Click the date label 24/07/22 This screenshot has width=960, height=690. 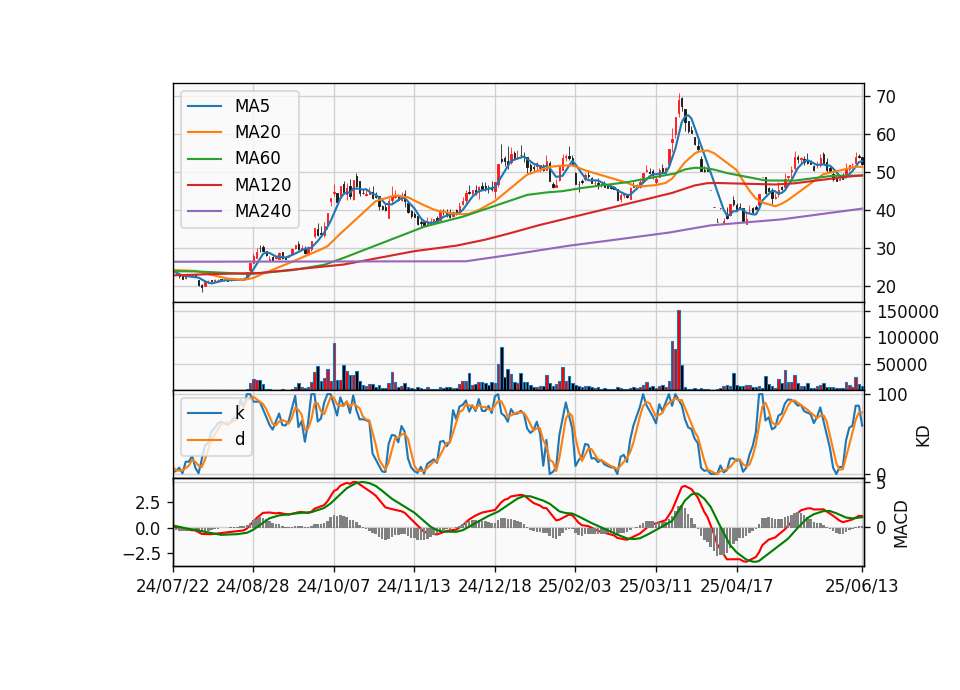(x=173, y=586)
